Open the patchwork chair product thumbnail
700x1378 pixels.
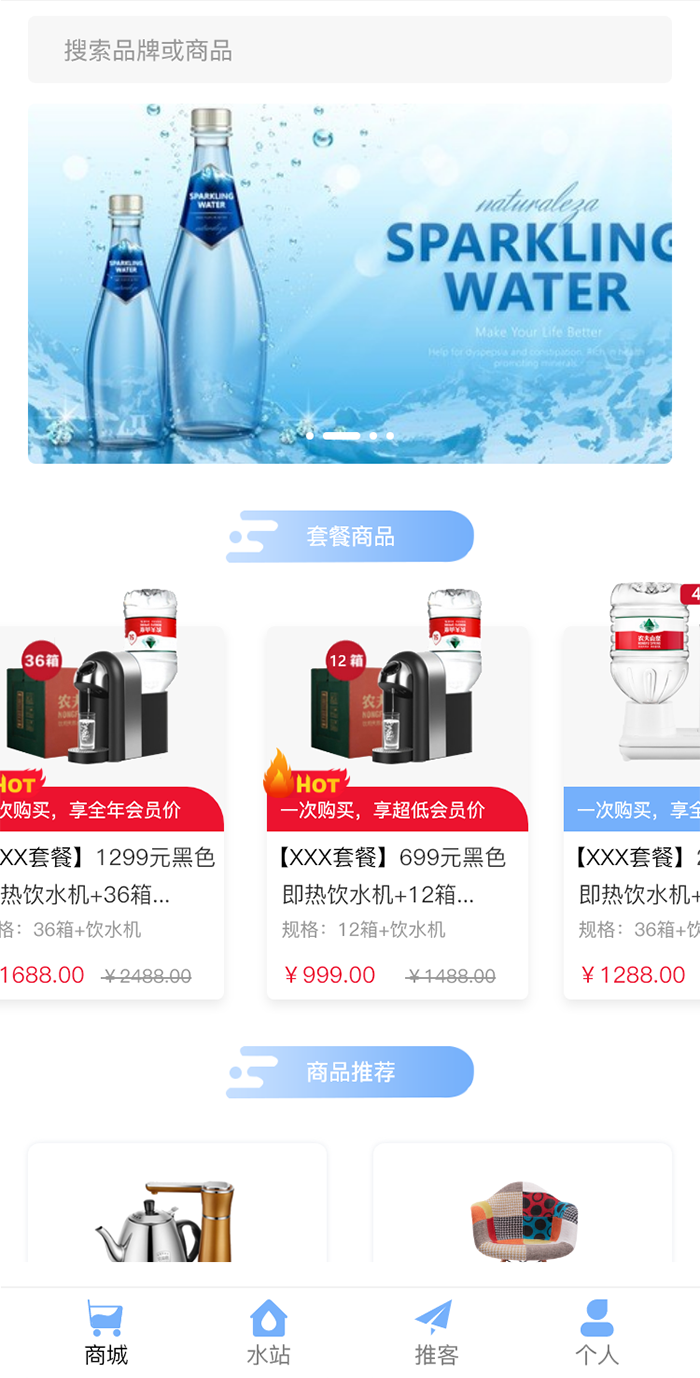point(524,1221)
